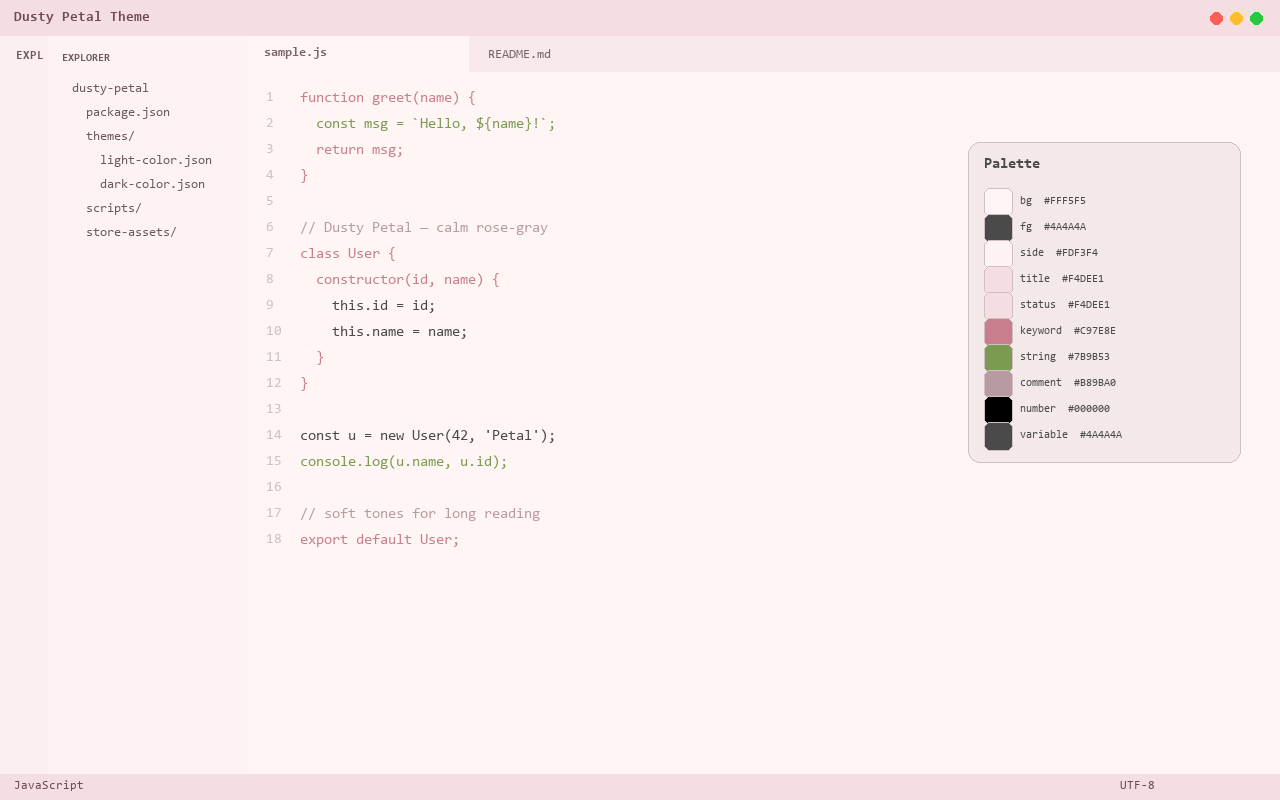Select the status color swatch
The height and width of the screenshot is (800, 1280).
[998, 306]
